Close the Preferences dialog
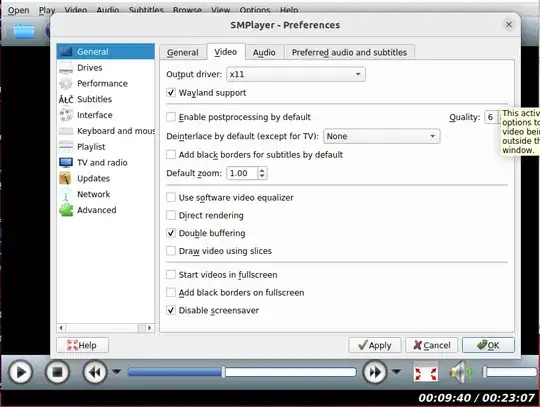Screen dimensions: 540x407 coord(509,24)
